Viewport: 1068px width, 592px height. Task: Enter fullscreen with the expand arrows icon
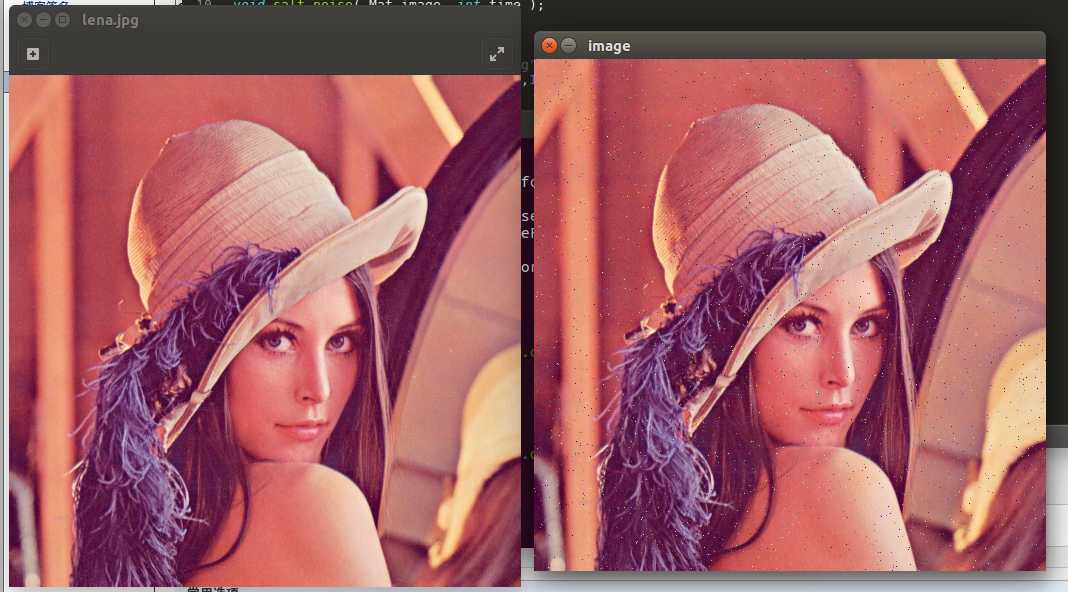click(497, 54)
